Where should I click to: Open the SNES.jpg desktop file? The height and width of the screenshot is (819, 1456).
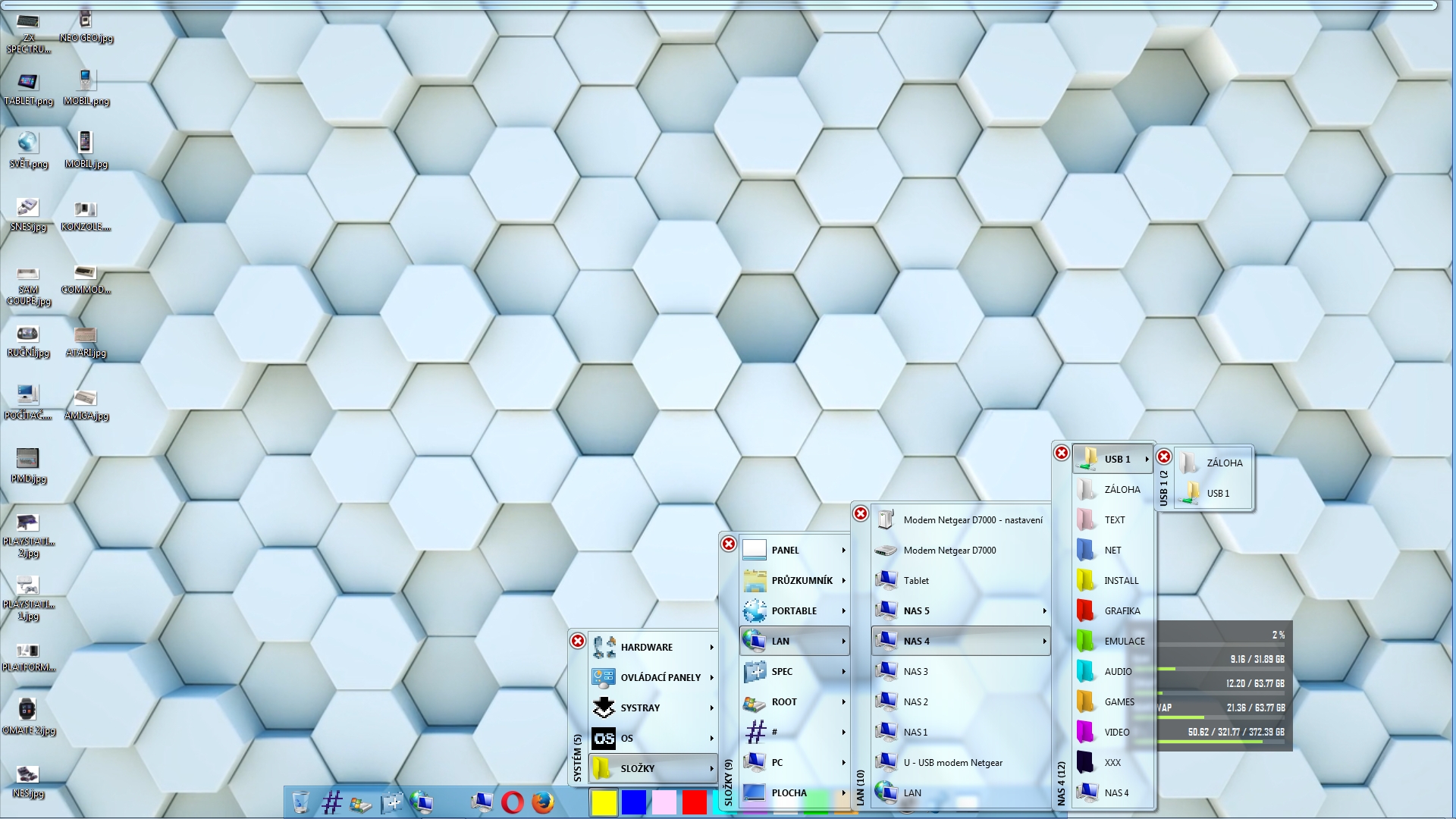coord(28,214)
